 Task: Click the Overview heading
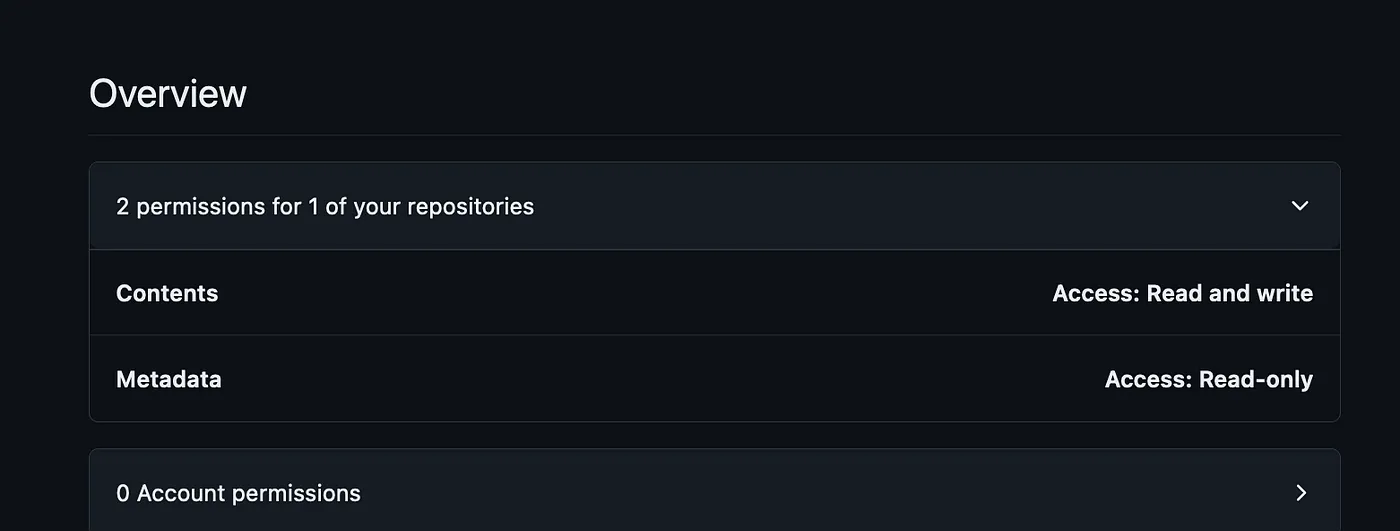168,94
